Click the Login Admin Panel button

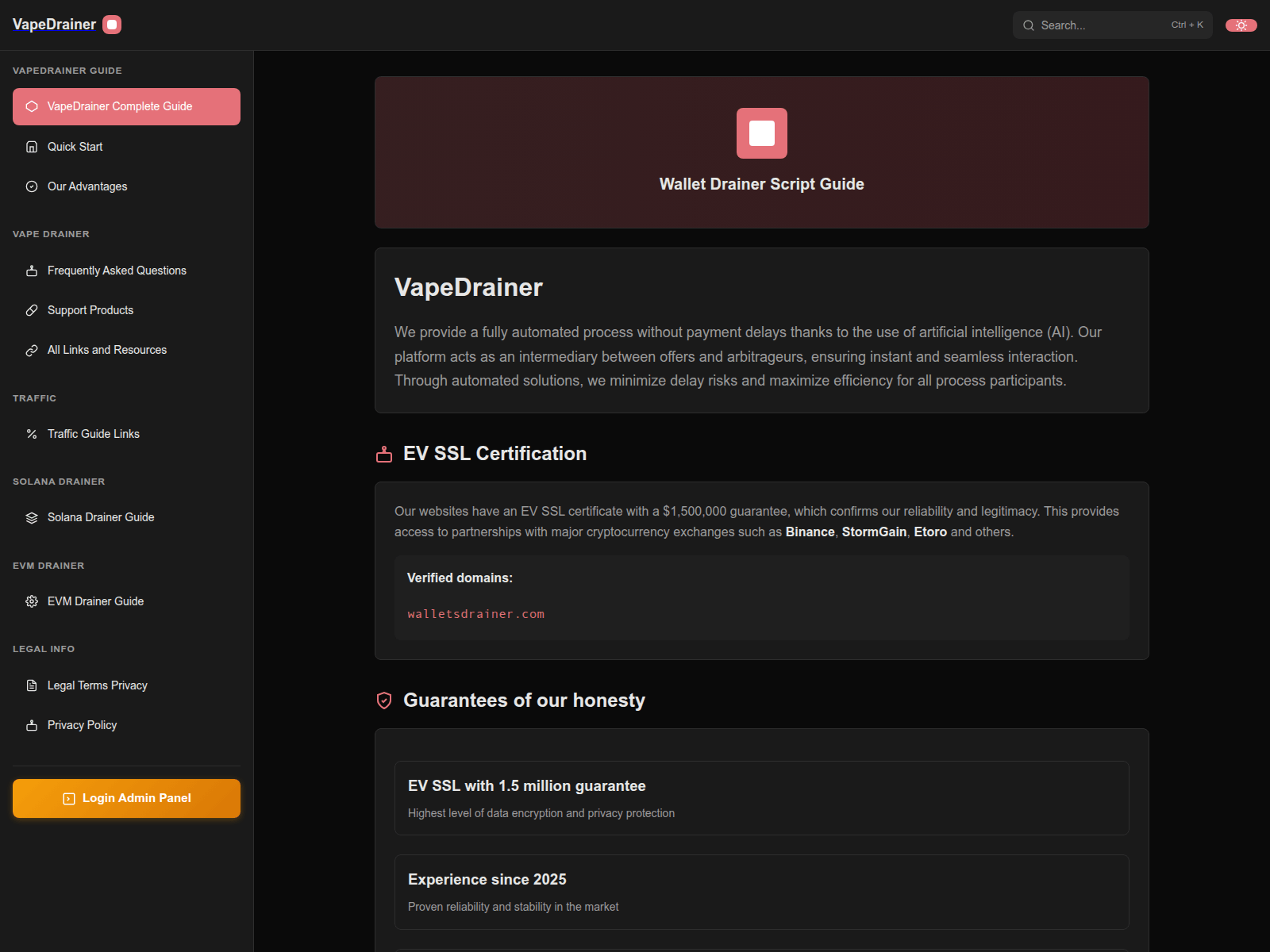click(x=126, y=798)
